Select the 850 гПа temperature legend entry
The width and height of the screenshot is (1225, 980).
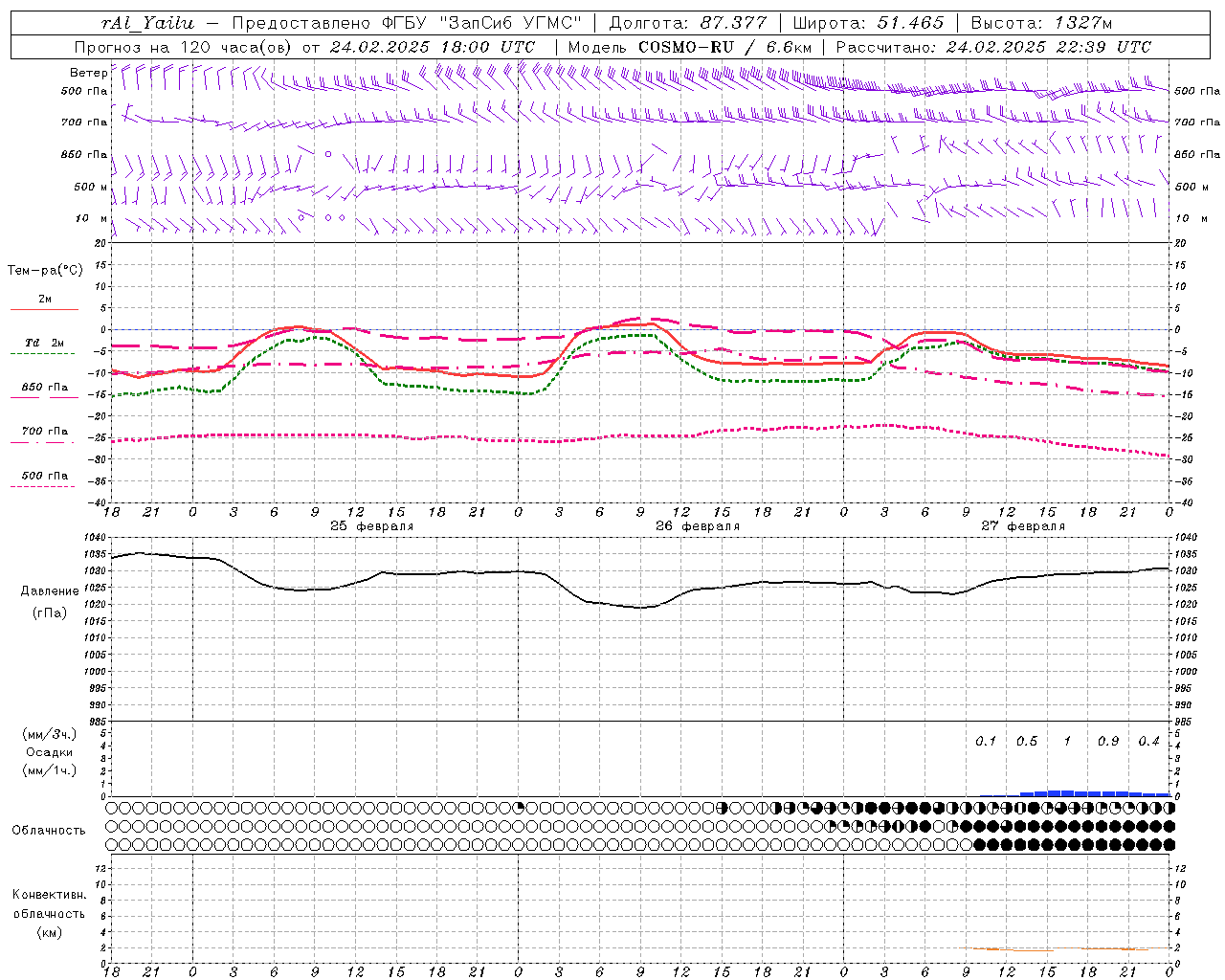pos(44,388)
